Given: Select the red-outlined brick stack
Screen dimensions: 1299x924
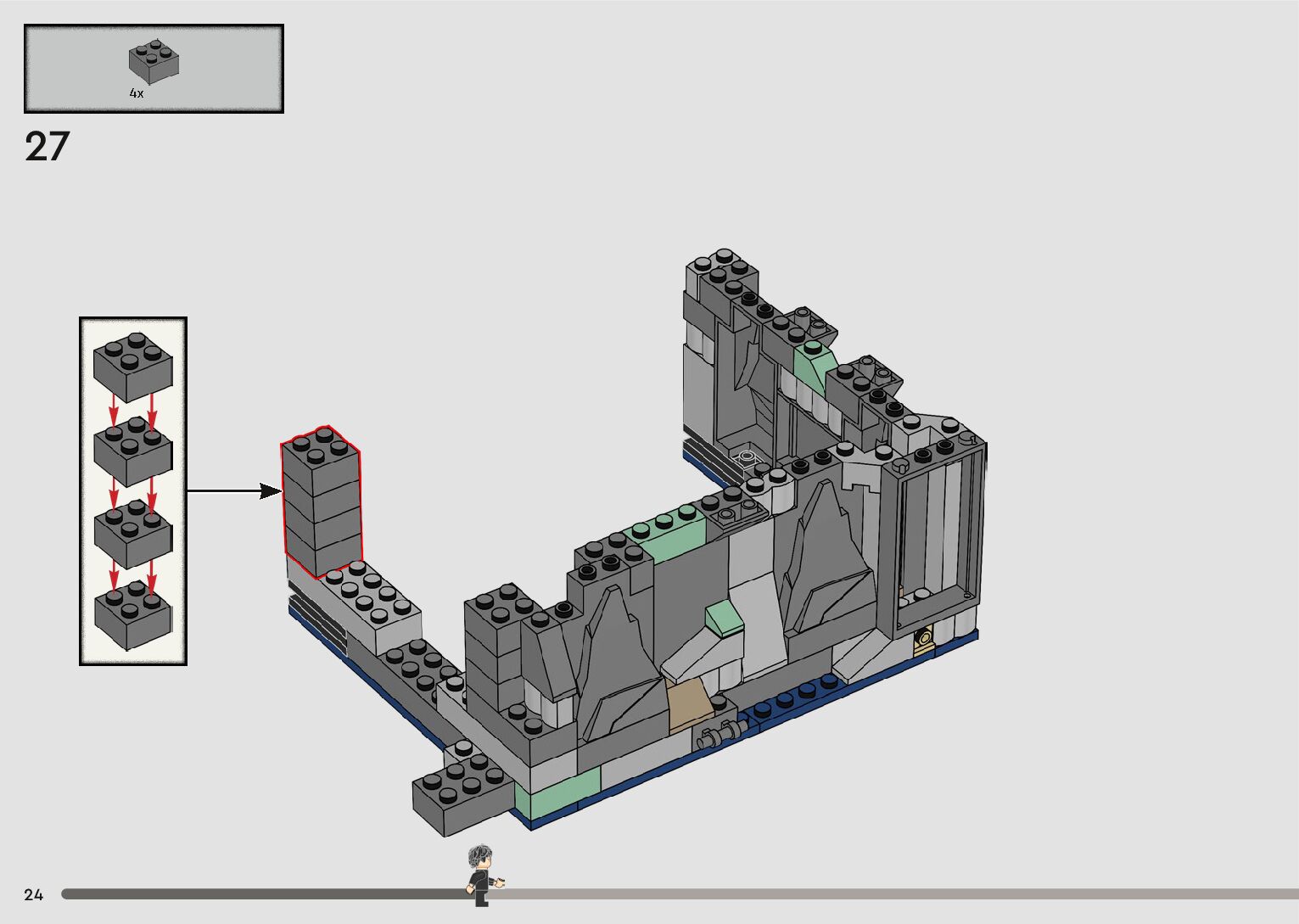Looking at the screenshot, I should 322,502.
